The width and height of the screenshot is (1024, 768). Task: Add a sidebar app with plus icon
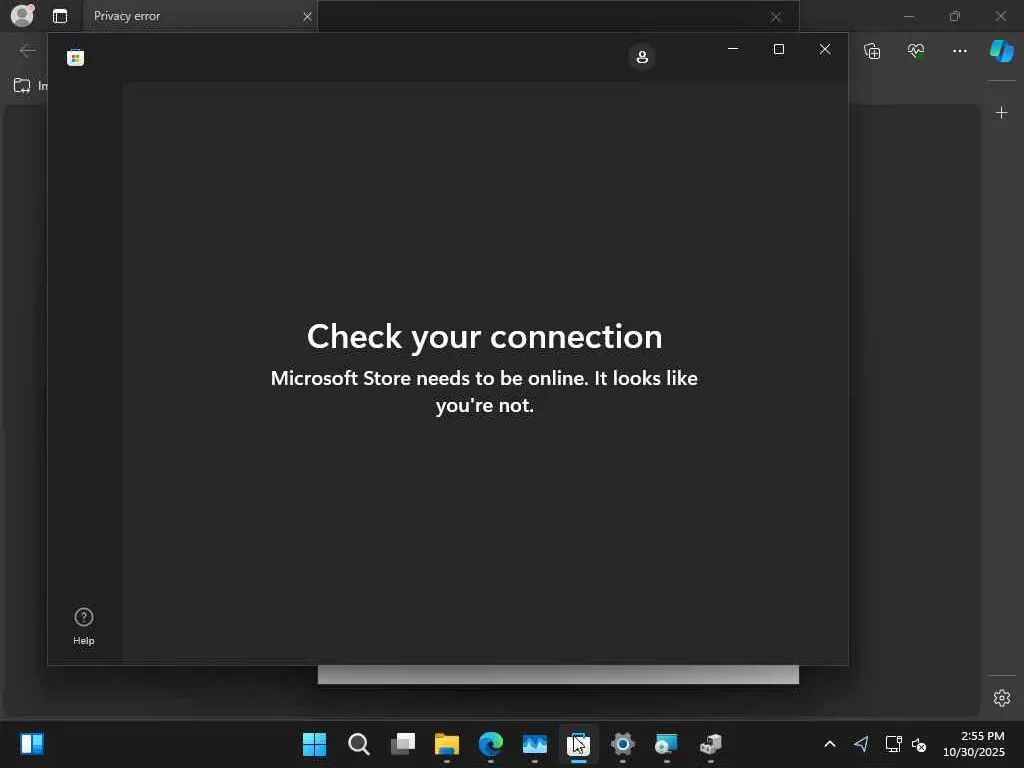click(x=1001, y=113)
